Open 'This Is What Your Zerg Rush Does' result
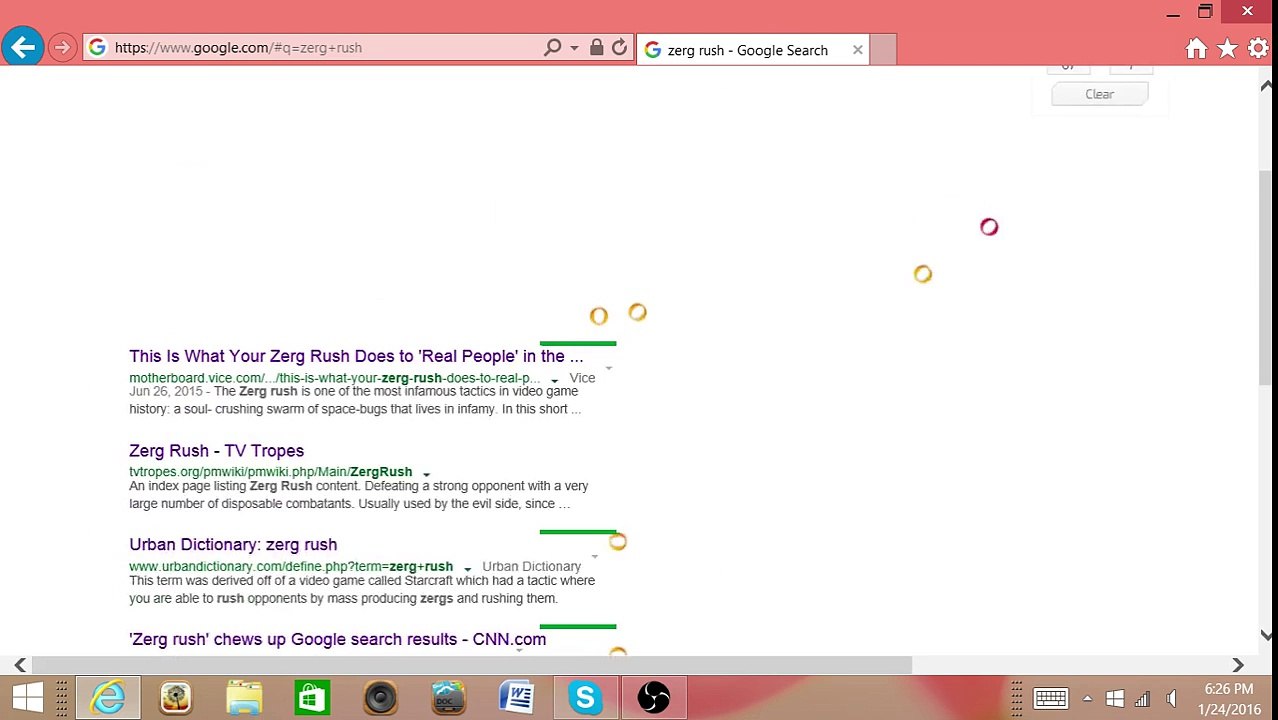 (x=356, y=356)
